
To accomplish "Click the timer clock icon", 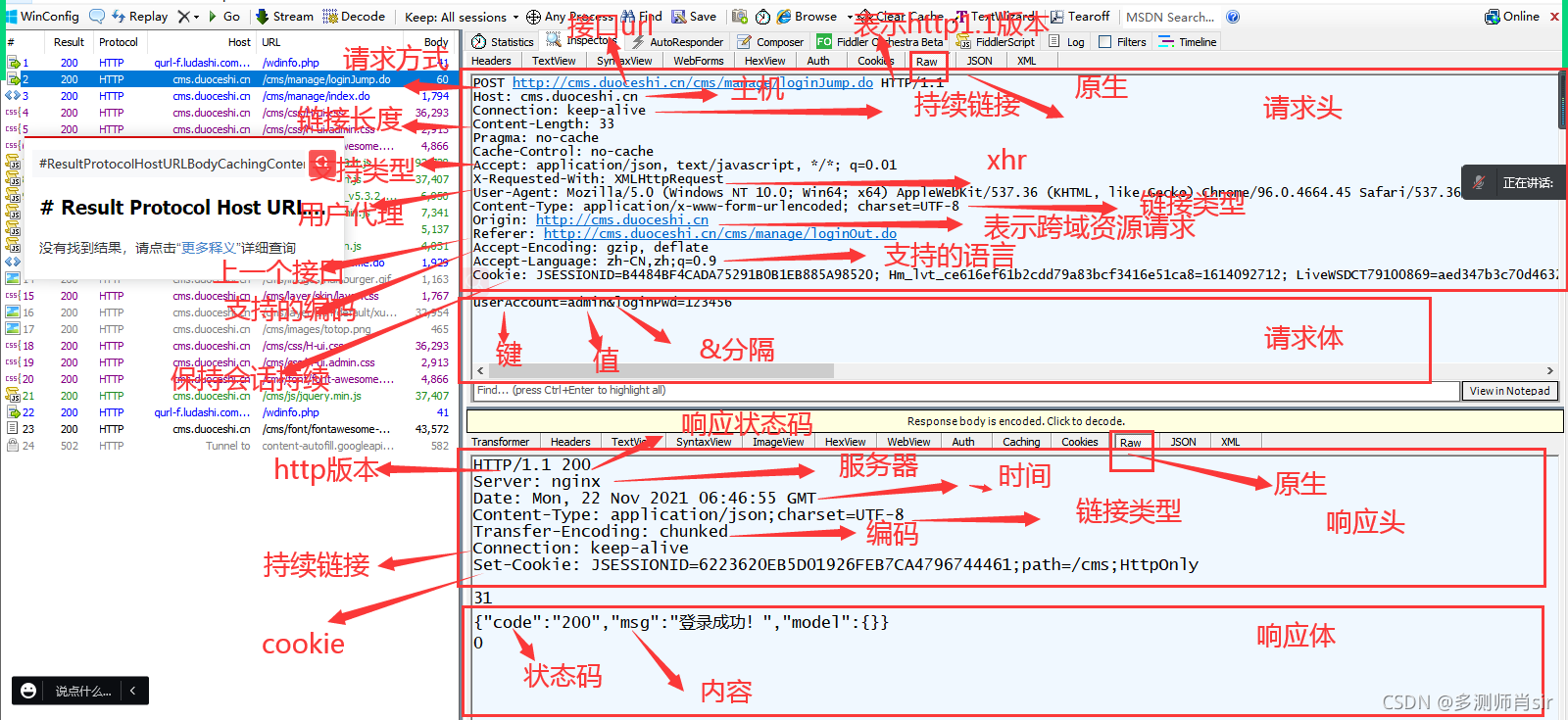I will (x=762, y=17).
